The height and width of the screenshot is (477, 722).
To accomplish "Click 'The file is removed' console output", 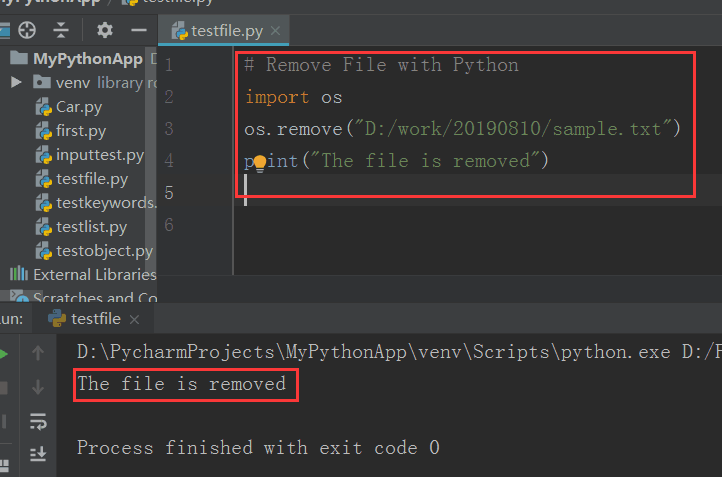I will pyautogui.click(x=182, y=384).
